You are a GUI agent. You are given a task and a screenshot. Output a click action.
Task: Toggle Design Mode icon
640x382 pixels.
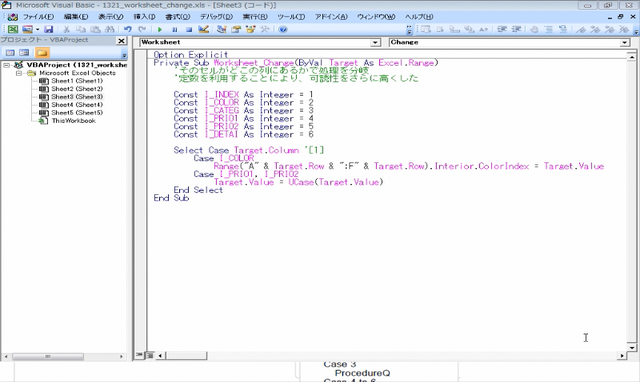203,29
